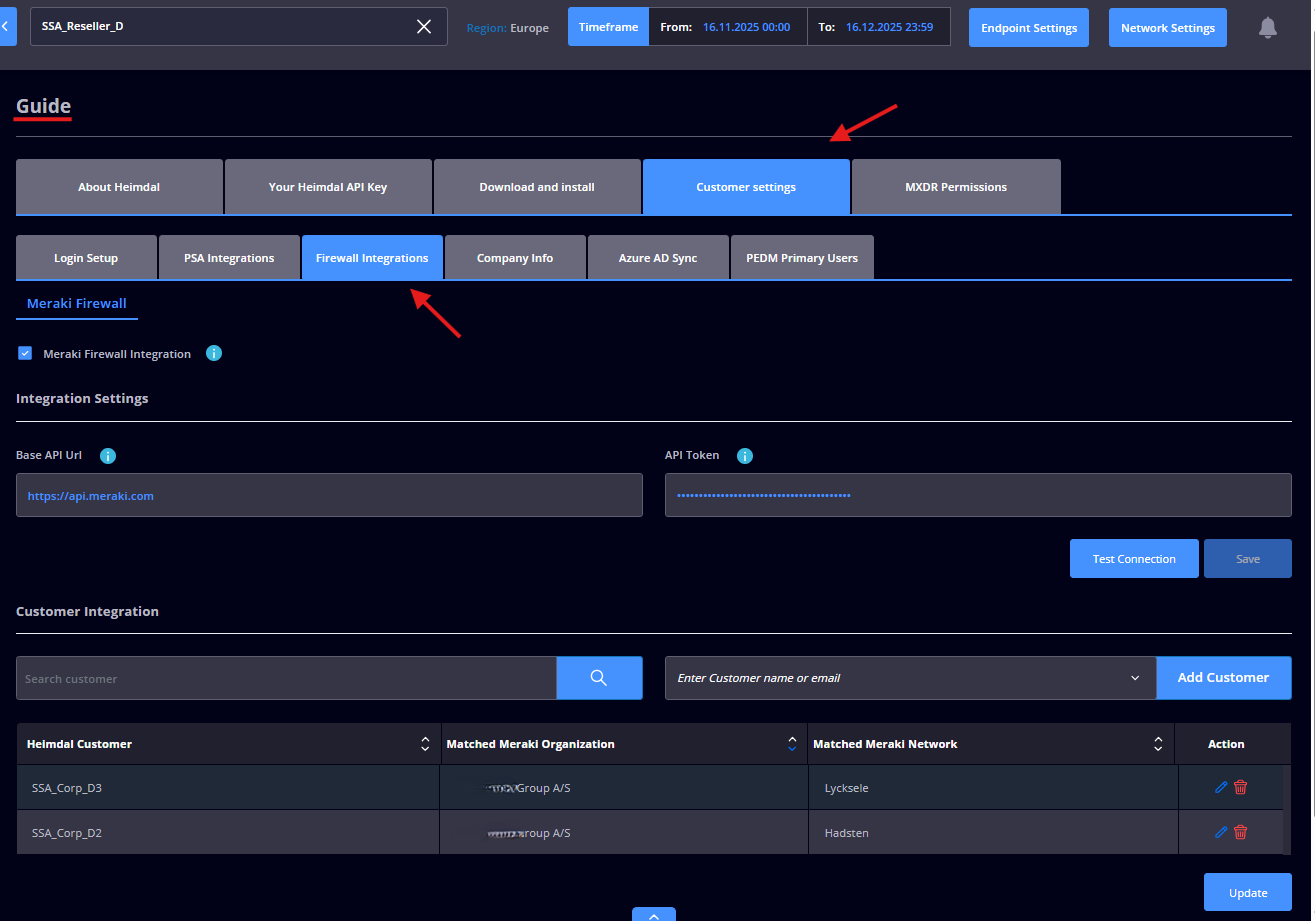Click the Add Customer button
Viewport: 1315px width, 921px height.
point(1223,678)
